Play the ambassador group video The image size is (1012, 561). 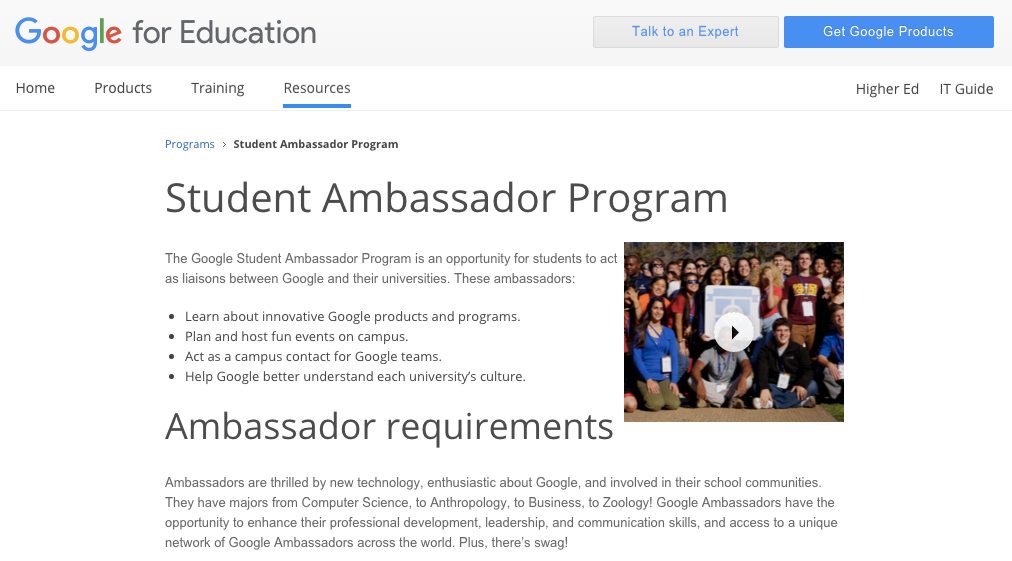[x=734, y=332]
